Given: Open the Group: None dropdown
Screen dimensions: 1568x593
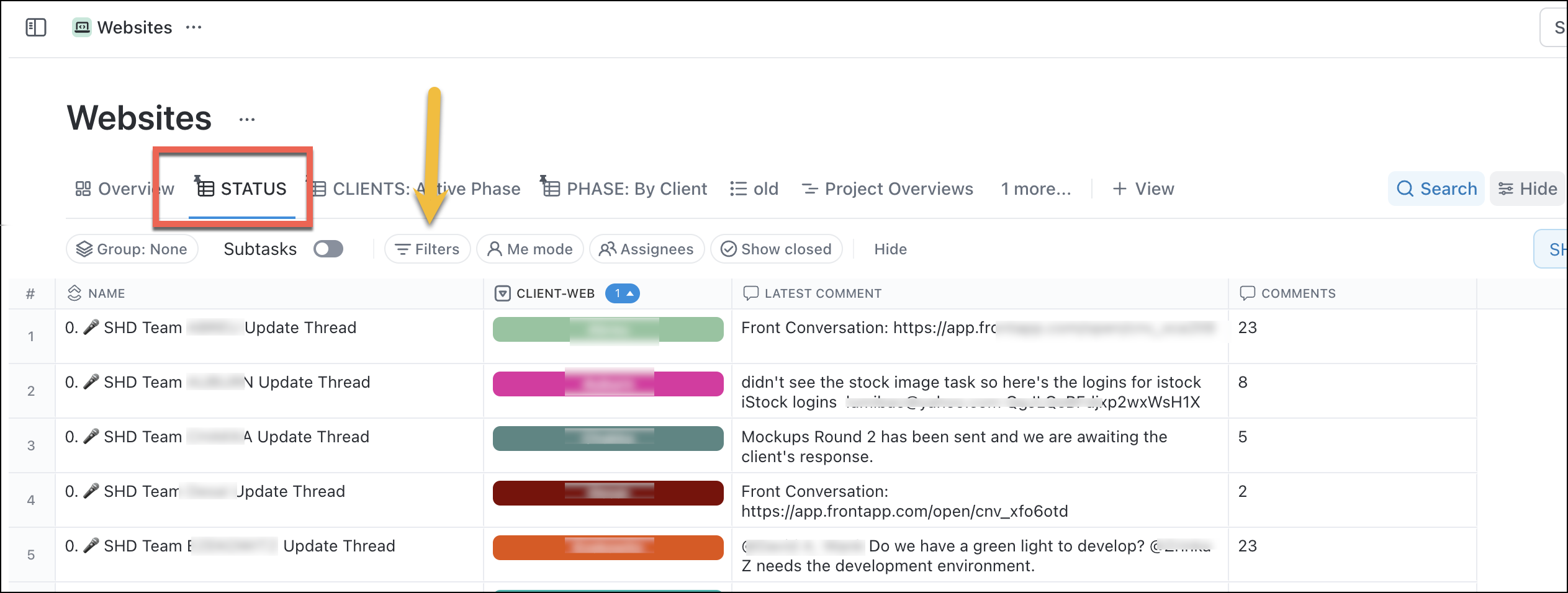Looking at the screenshot, I should point(132,249).
